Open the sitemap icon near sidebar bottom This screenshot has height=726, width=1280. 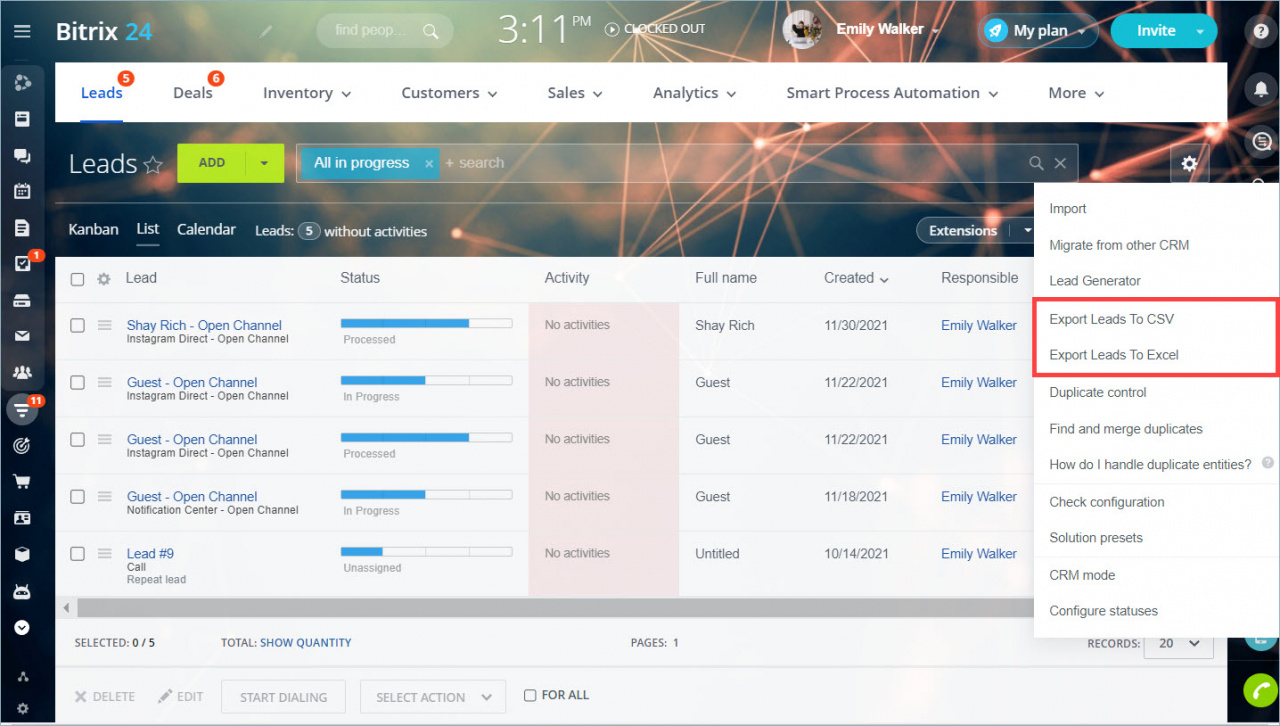point(22,676)
